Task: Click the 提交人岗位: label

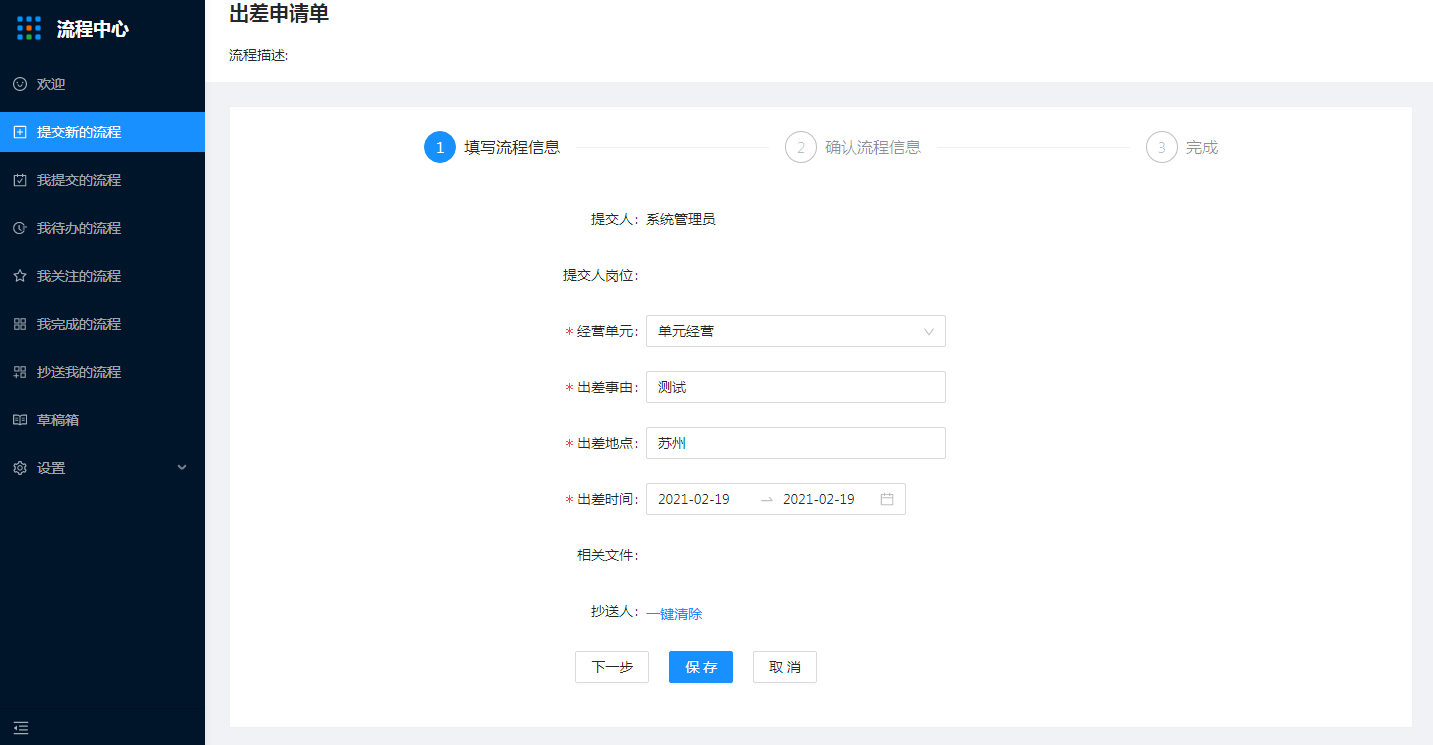Action: pyautogui.click(x=601, y=275)
